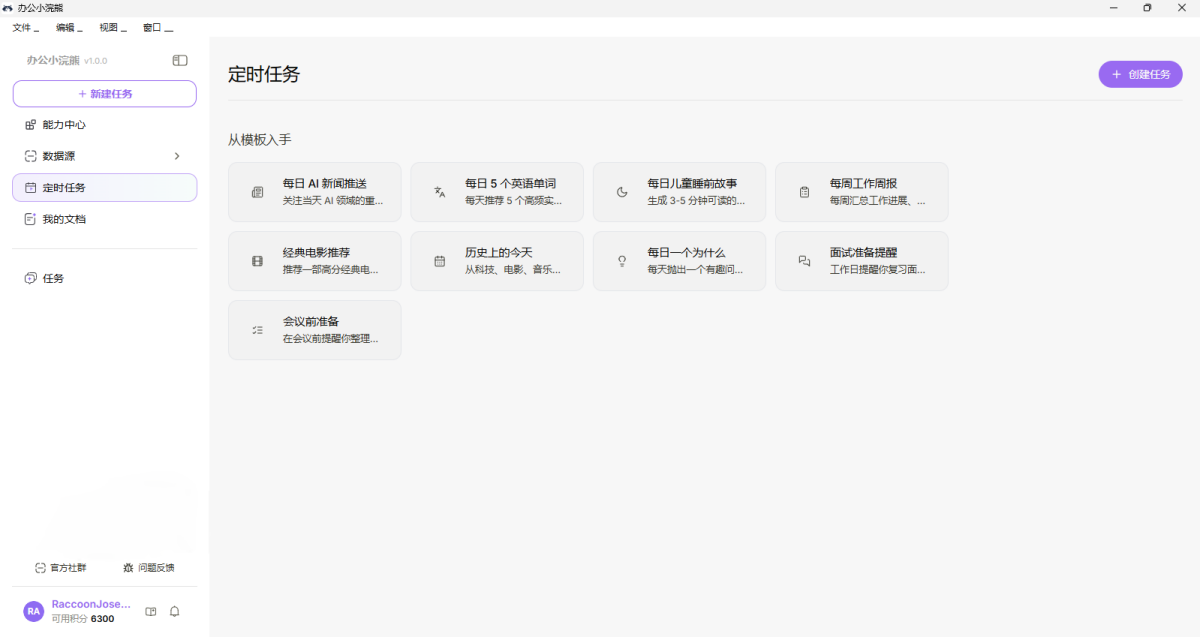Expand the 数据源 chevron arrow
This screenshot has width=1200, height=637.
tap(177, 156)
